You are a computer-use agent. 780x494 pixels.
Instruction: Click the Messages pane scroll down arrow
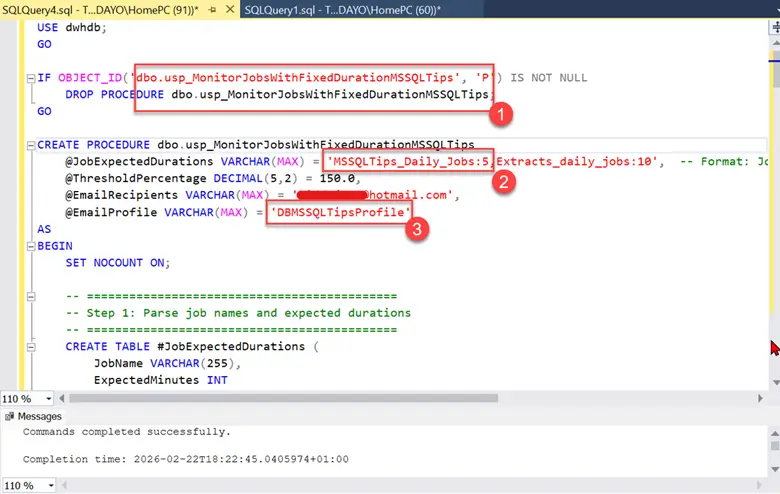775,469
